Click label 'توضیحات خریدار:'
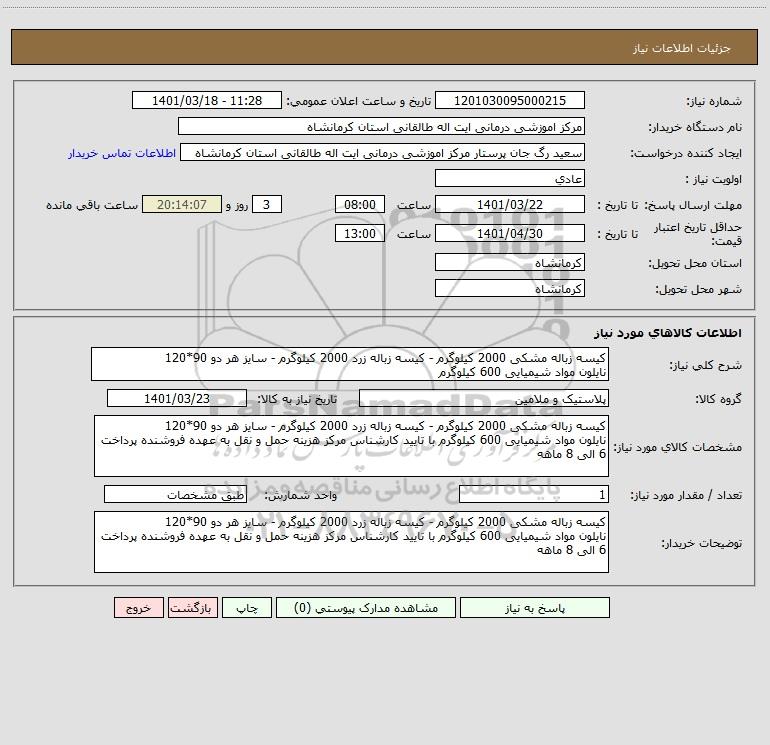Image resolution: width=770 pixels, height=745 pixels. click(701, 544)
